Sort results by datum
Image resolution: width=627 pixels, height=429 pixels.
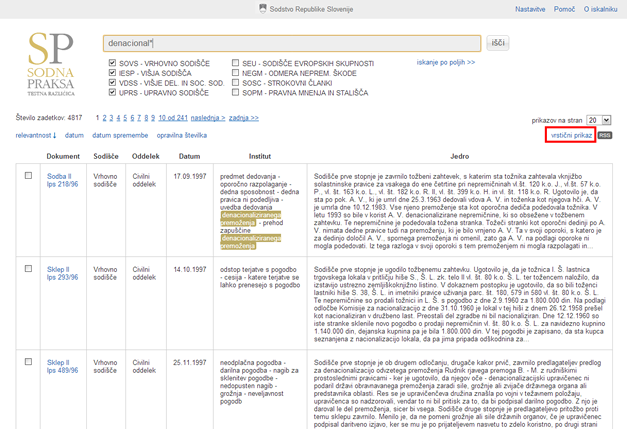click(x=74, y=135)
